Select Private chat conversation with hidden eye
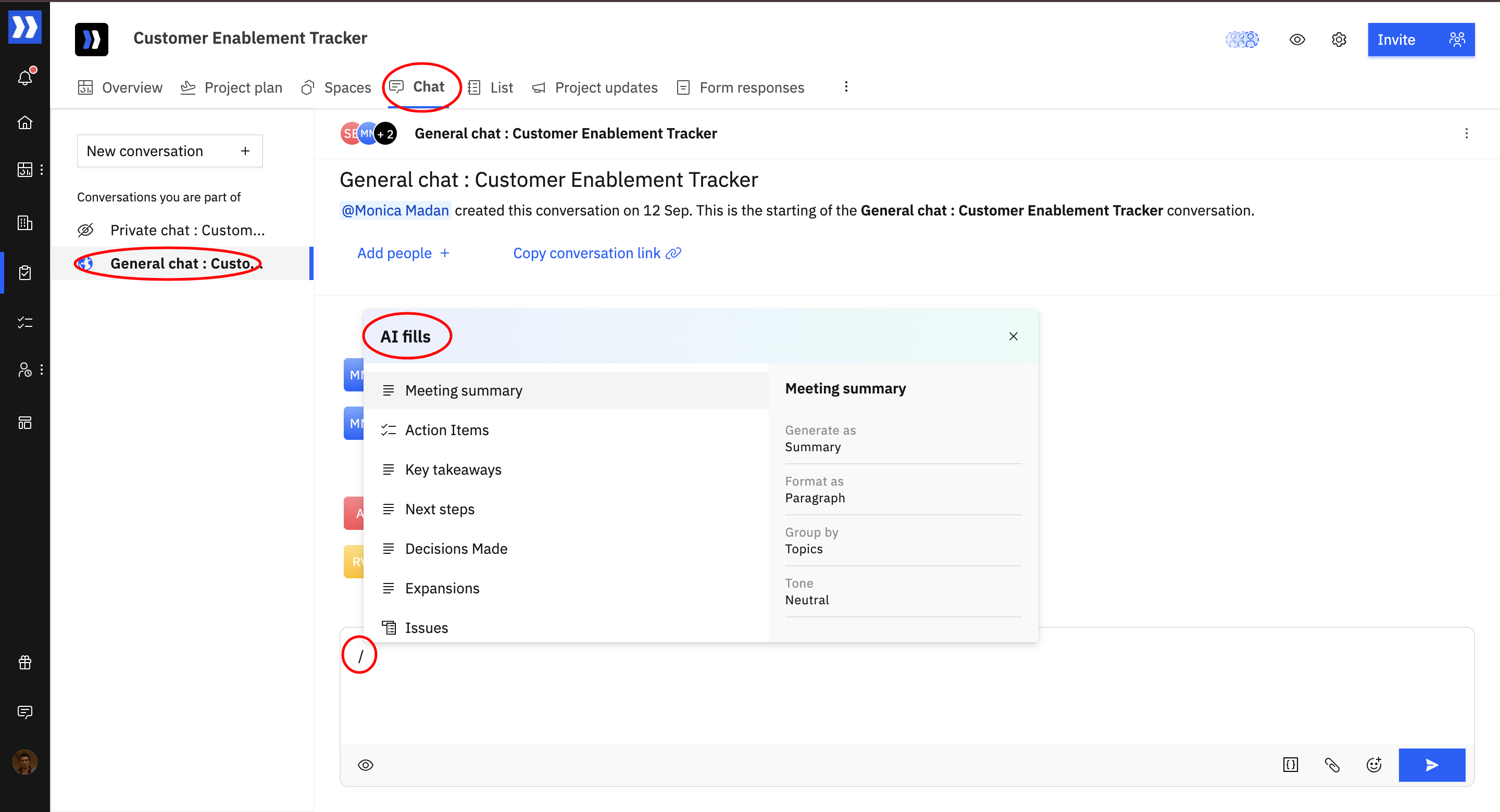Screen dimensions: 1500x812 click(x=186, y=231)
